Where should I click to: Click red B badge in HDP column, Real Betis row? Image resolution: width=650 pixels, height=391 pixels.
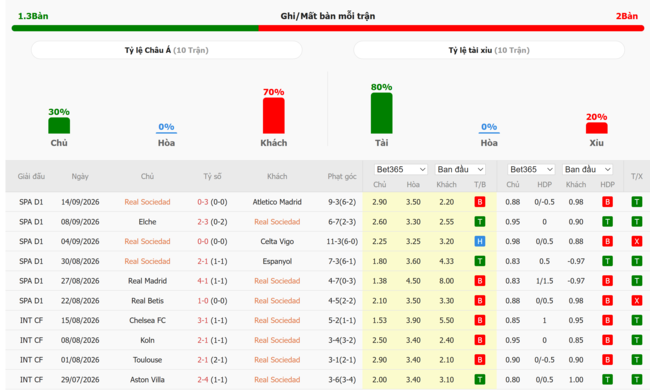pos(607,301)
